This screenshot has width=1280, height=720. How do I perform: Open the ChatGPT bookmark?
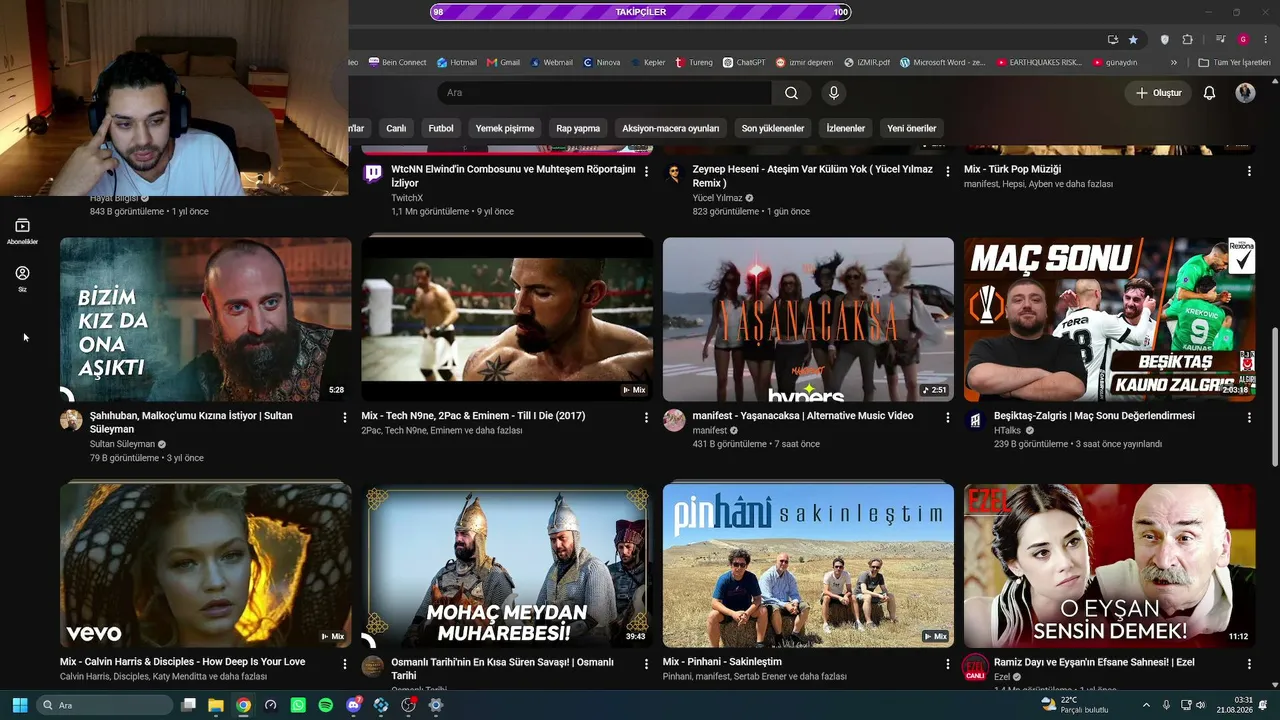pos(744,62)
